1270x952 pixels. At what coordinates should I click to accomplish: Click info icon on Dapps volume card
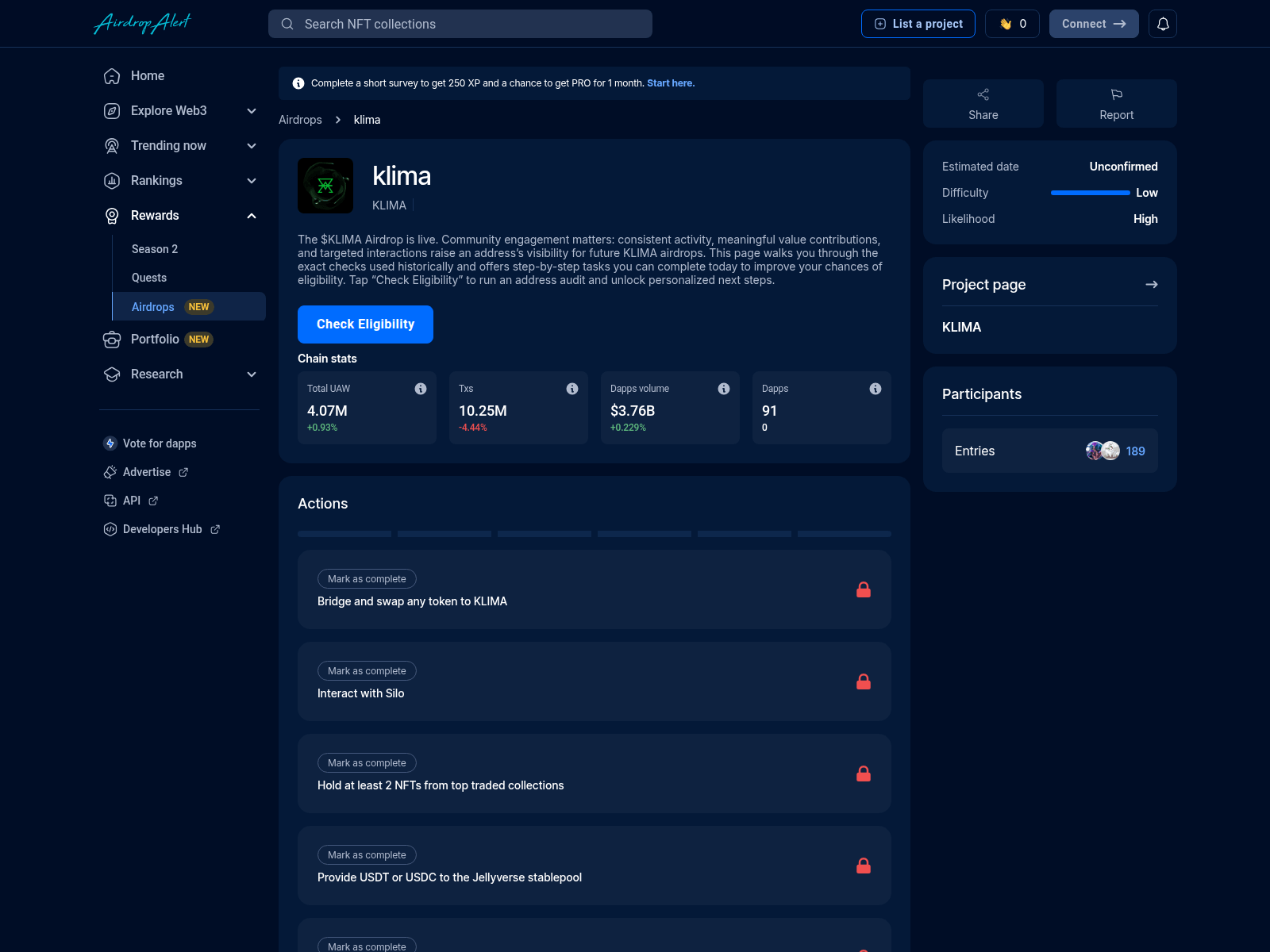click(x=724, y=389)
